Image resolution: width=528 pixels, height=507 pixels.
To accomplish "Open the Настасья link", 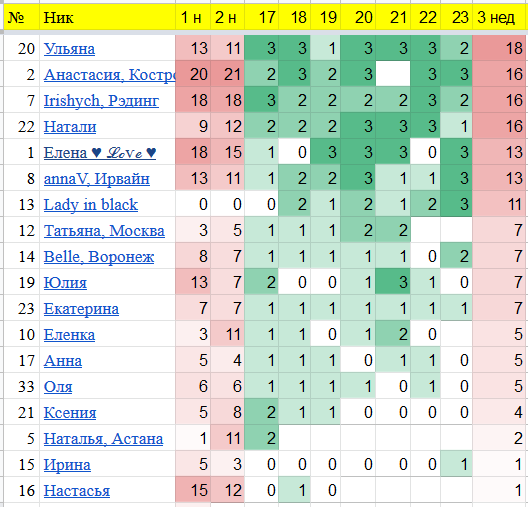I will tap(77, 491).
